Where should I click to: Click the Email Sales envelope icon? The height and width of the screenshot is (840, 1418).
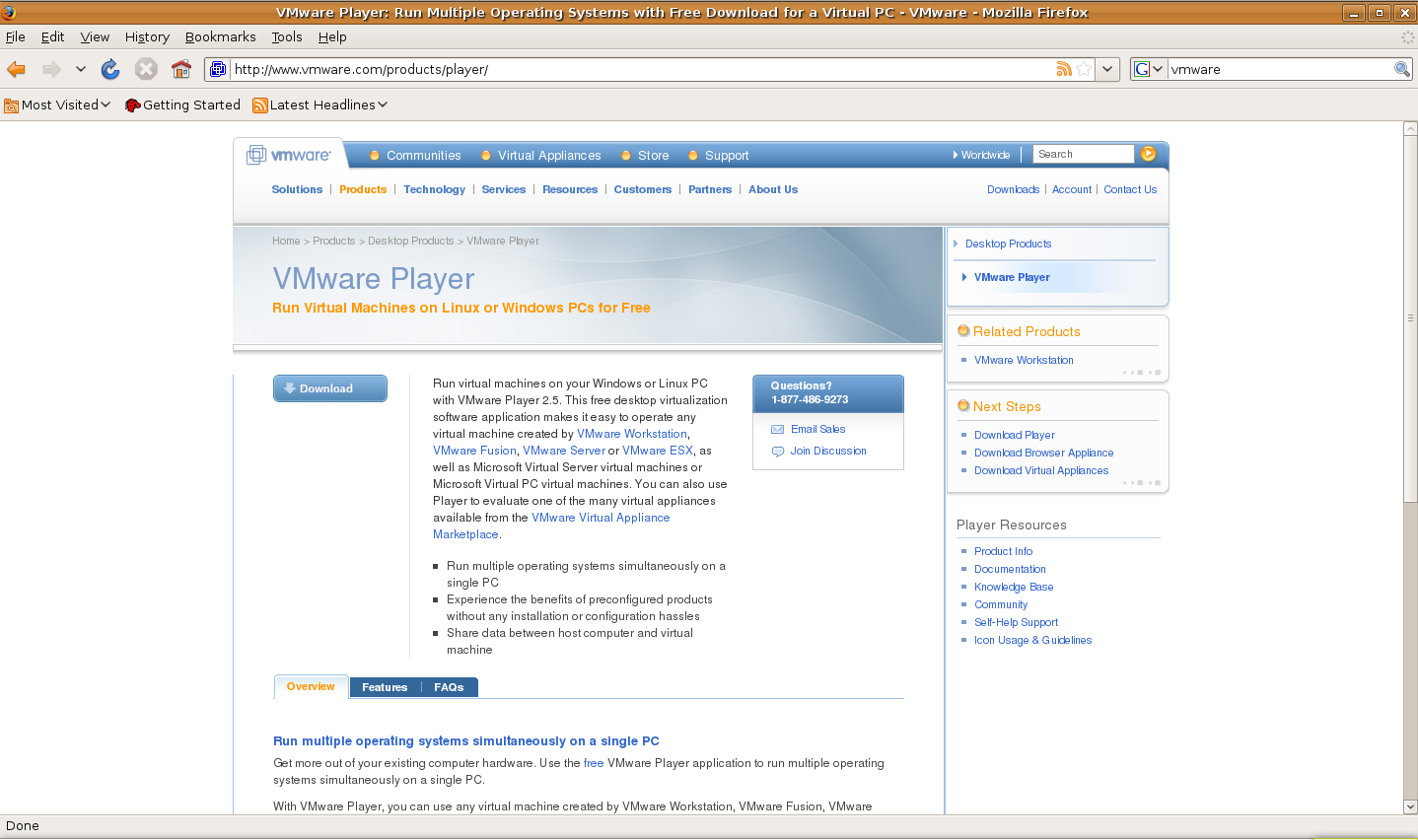(x=778, y=430)
